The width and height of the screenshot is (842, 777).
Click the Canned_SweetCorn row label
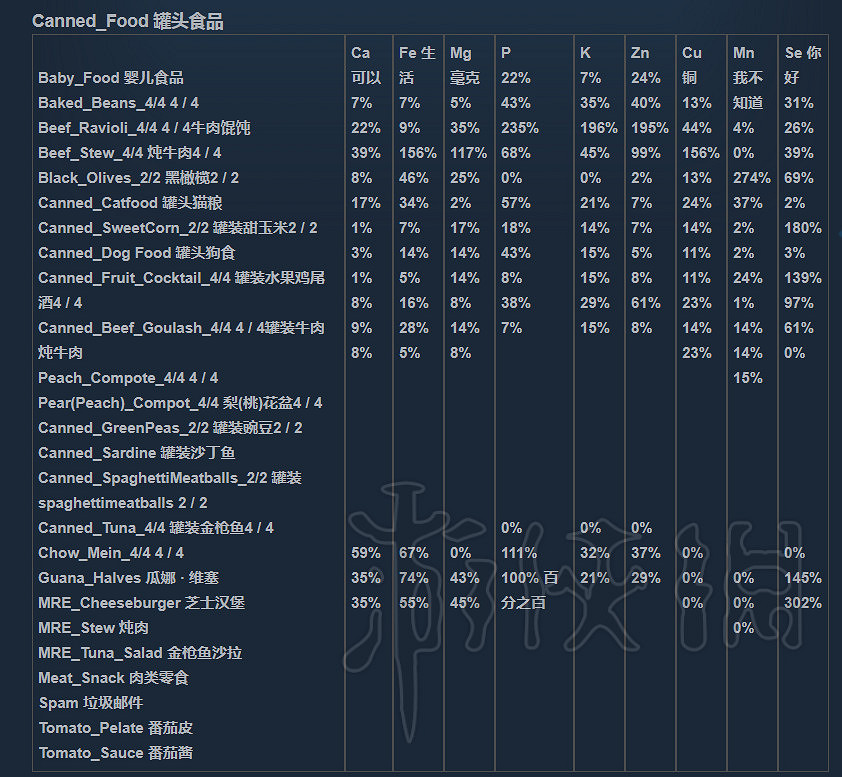click(177, 228)
